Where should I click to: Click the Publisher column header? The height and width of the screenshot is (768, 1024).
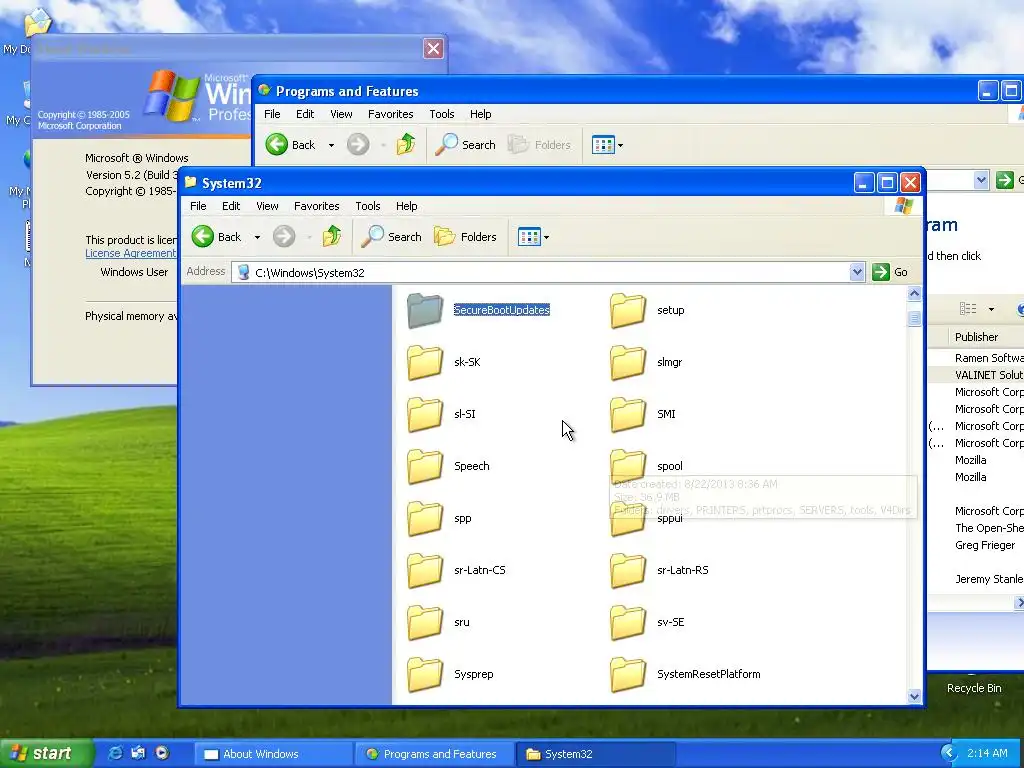(985, 337)
